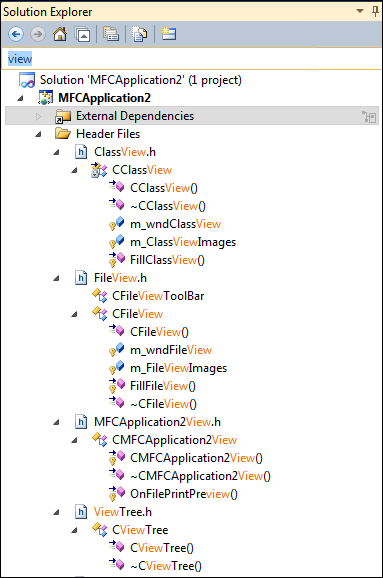Viewport: 383px width, 578px height.
Task: Click the ~CClassView() destructor method icon
Action: click(x=116, y=205)
